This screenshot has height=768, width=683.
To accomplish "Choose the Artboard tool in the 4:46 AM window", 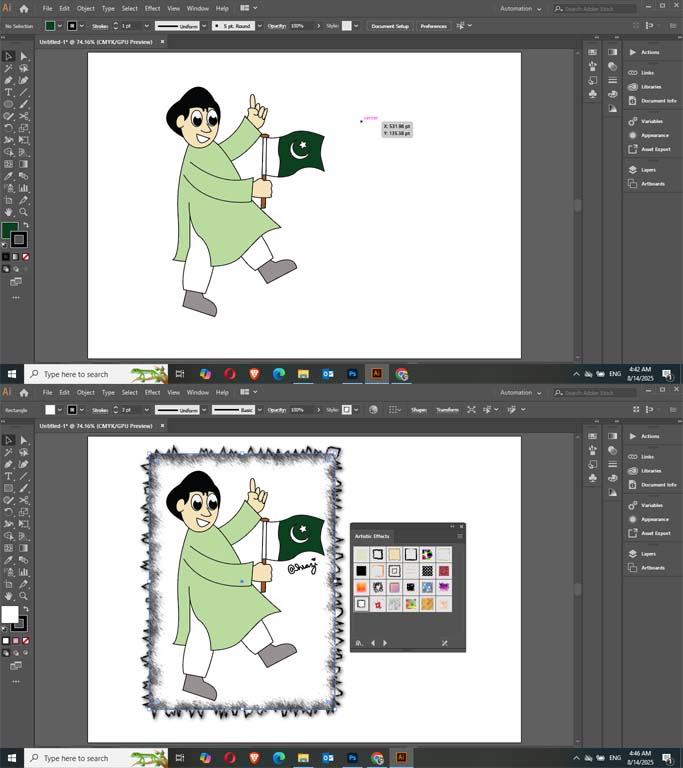I will pos(8,584).
